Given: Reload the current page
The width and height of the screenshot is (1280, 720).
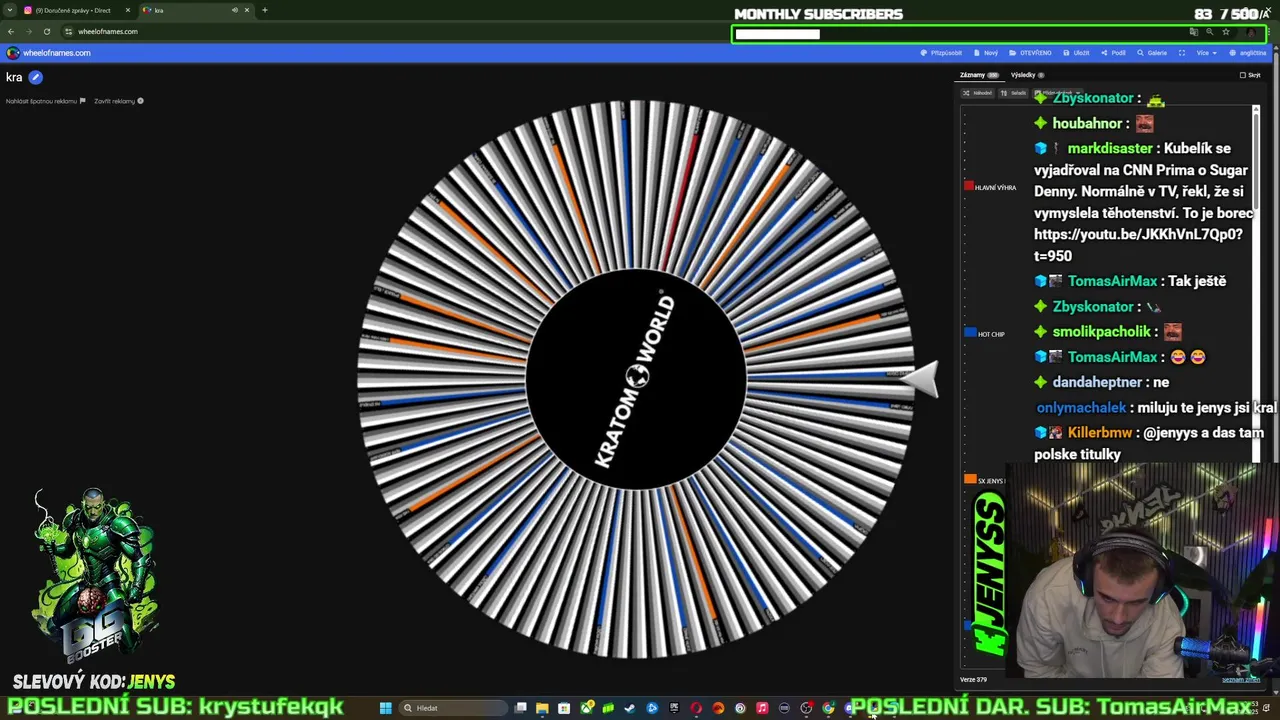Looking at the screenshot, I should tap(46, 31).
